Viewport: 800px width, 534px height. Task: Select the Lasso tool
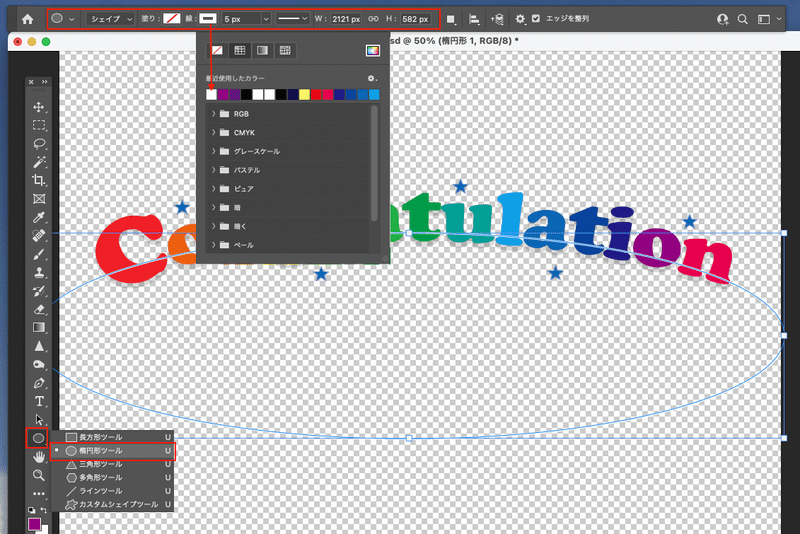click(39, 144)
